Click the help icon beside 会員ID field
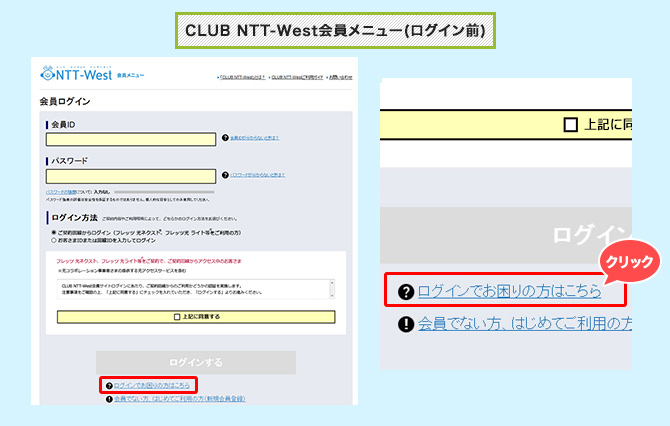Screen dimensions: 670x426 point(225,138)
